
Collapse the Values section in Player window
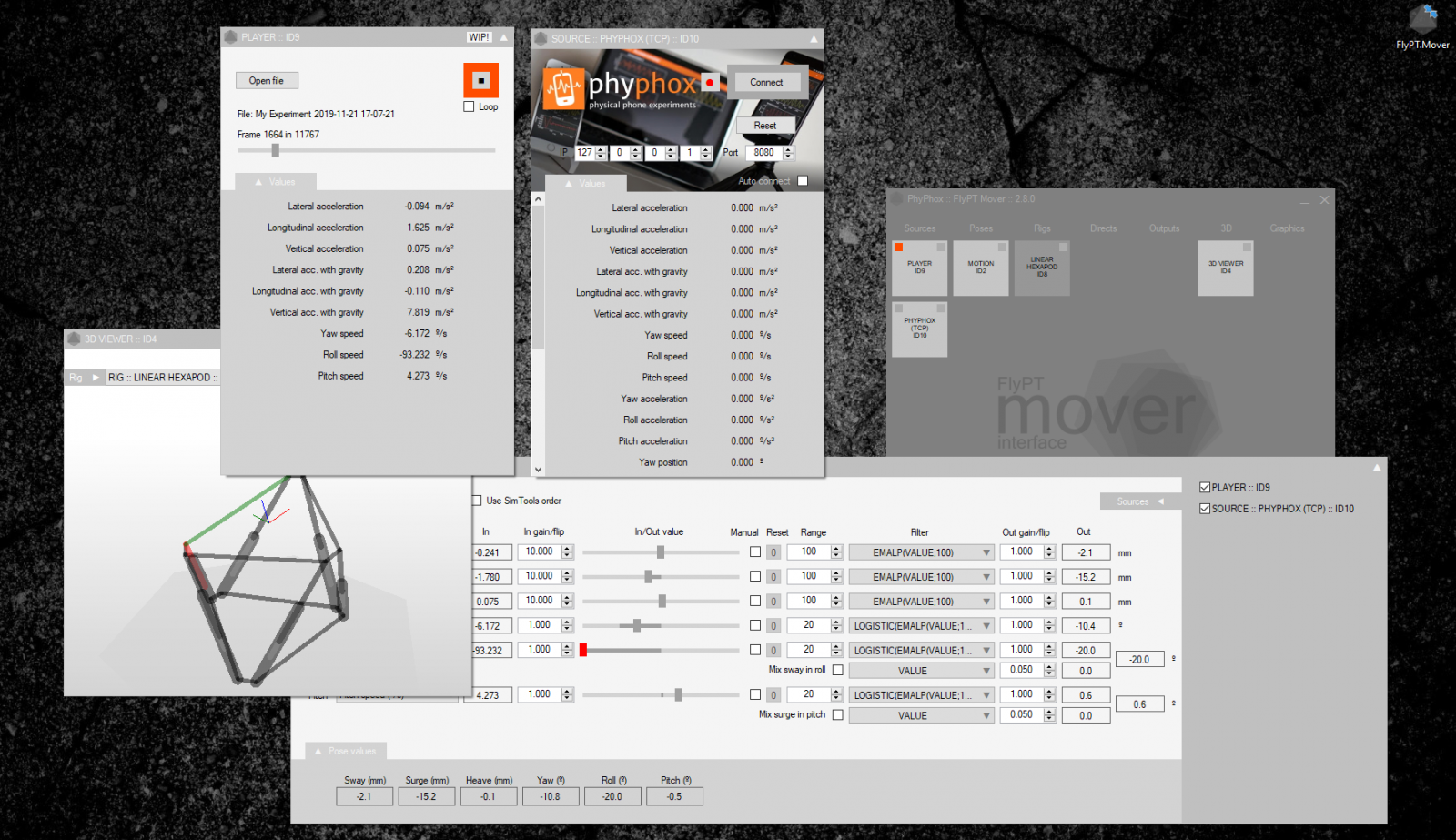(276, 182)
